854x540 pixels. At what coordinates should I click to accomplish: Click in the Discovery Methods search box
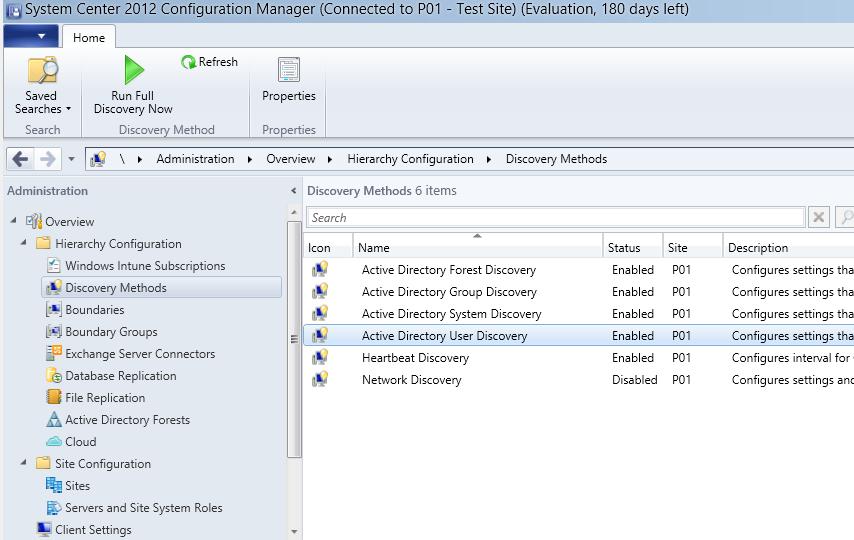tap(556, 217)
